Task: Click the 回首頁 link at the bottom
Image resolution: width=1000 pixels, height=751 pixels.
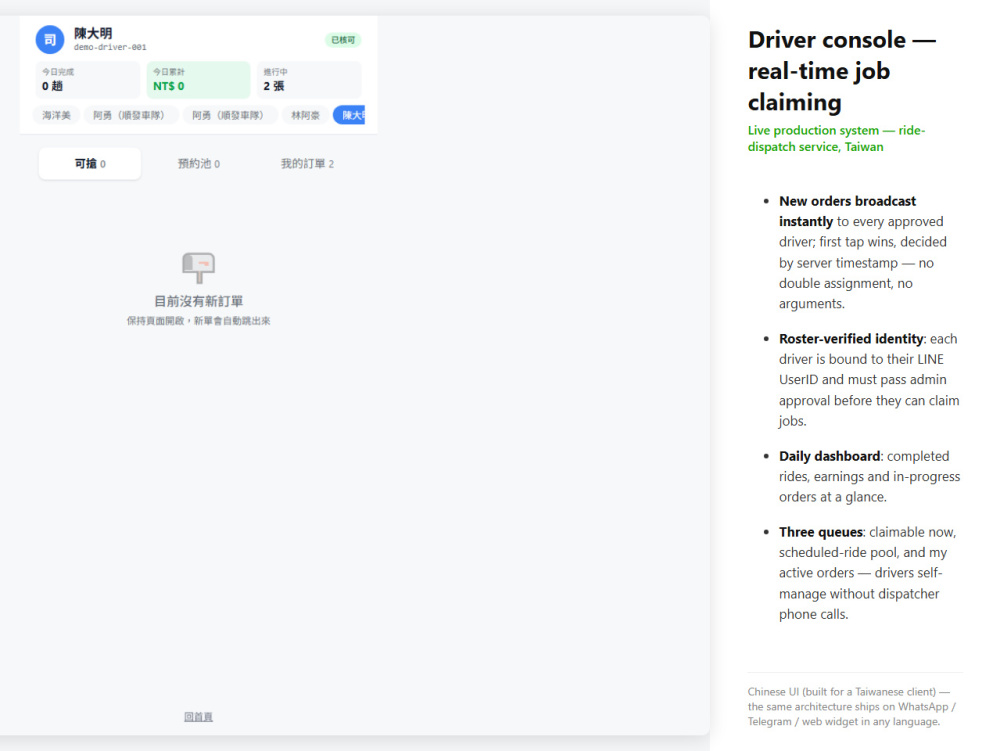Action: (198, 717)
